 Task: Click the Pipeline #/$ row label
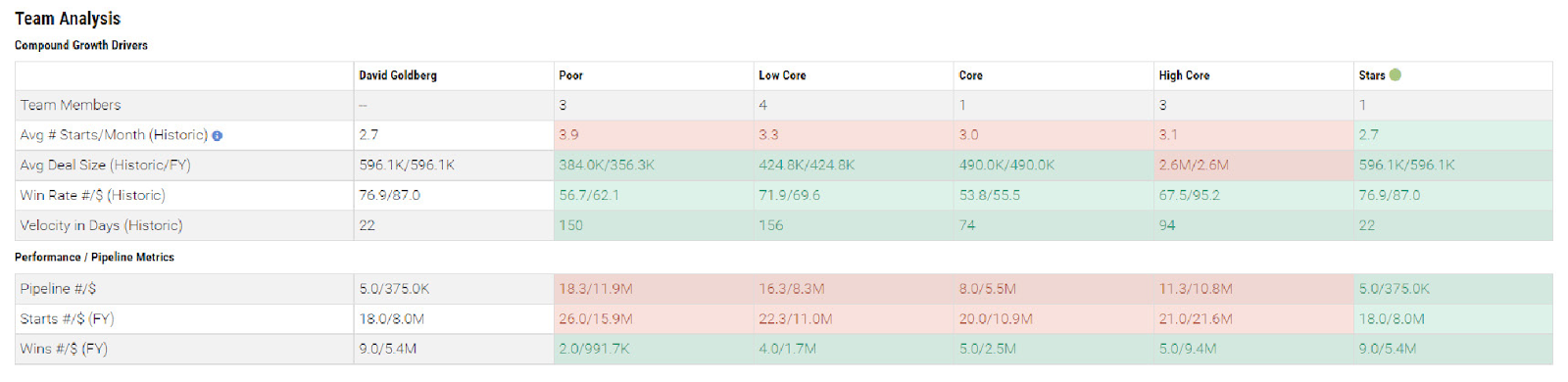(x=58, y=289)
